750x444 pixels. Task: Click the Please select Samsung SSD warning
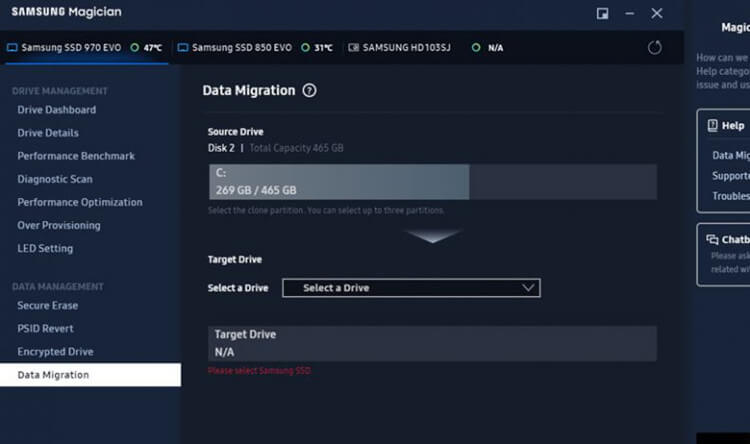[x=259, y=371]
